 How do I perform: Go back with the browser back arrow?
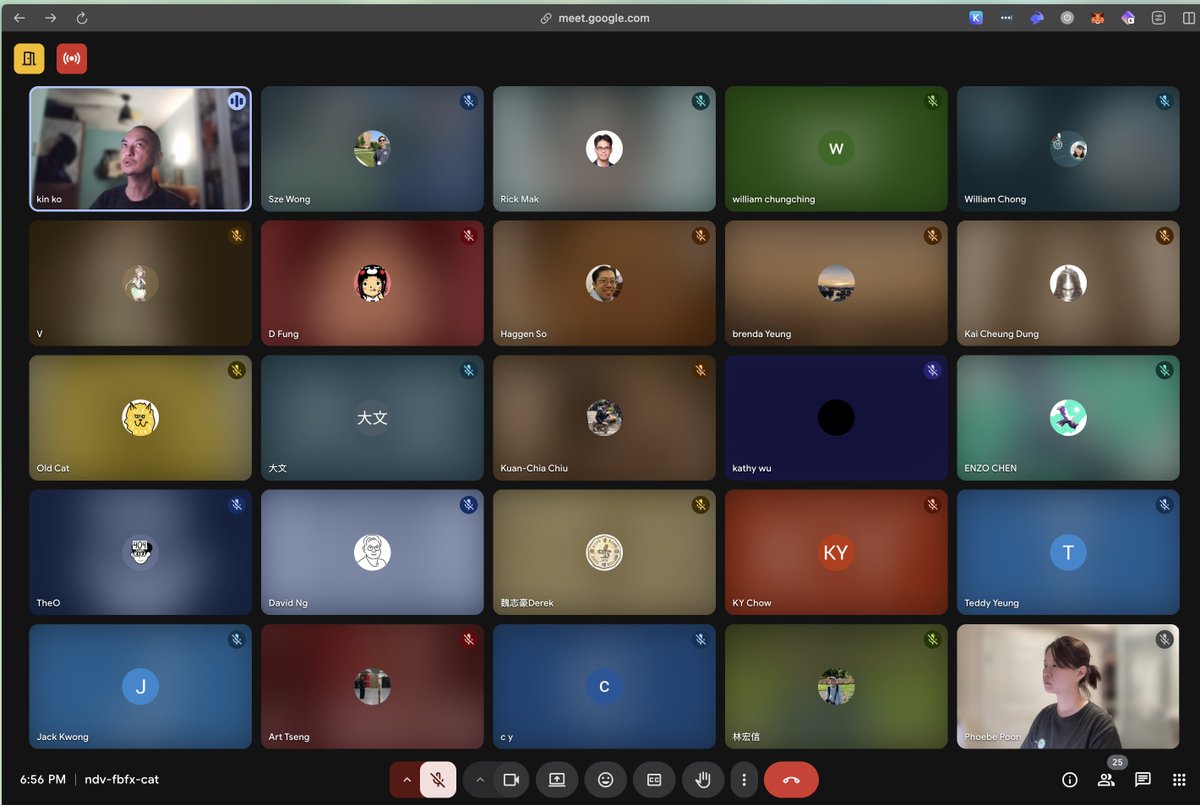tap(19, 18)
